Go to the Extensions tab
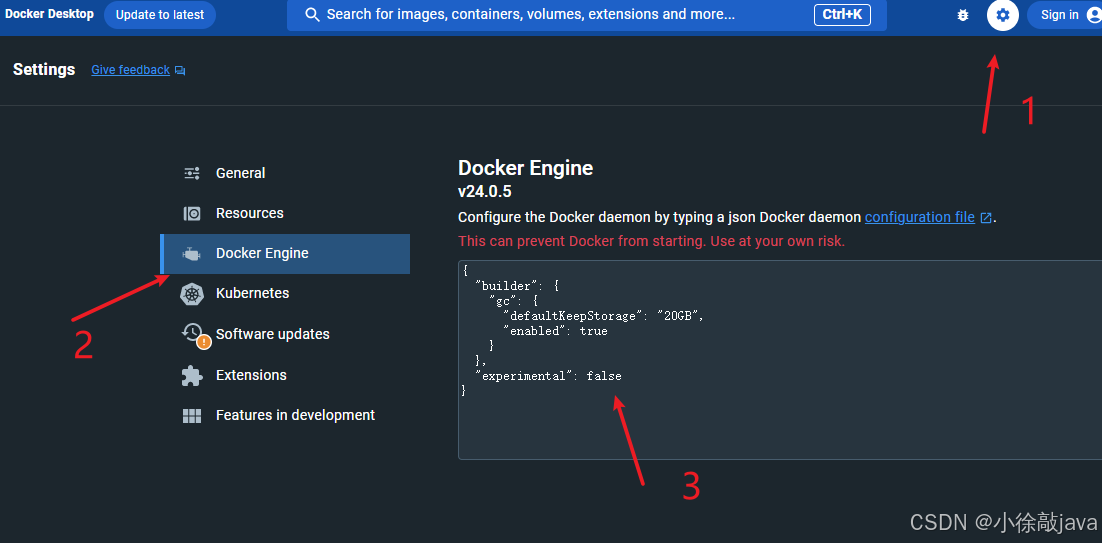 [285, 375]
